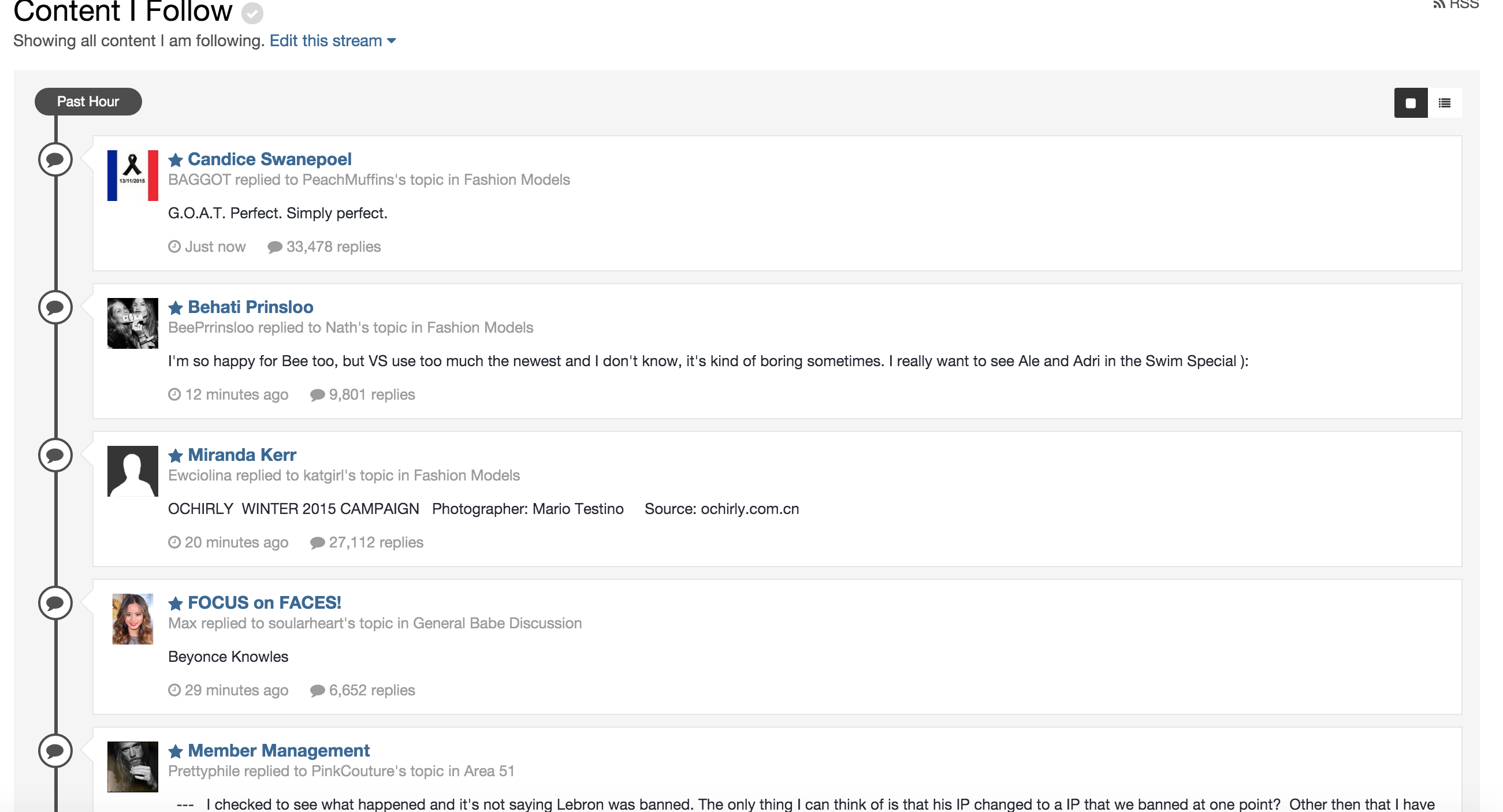Image resolution: width=1503 pixels, height=812 pixels.
Task: Open Ewciolina's default silhouette avatar
Action: tap(132, 471)
